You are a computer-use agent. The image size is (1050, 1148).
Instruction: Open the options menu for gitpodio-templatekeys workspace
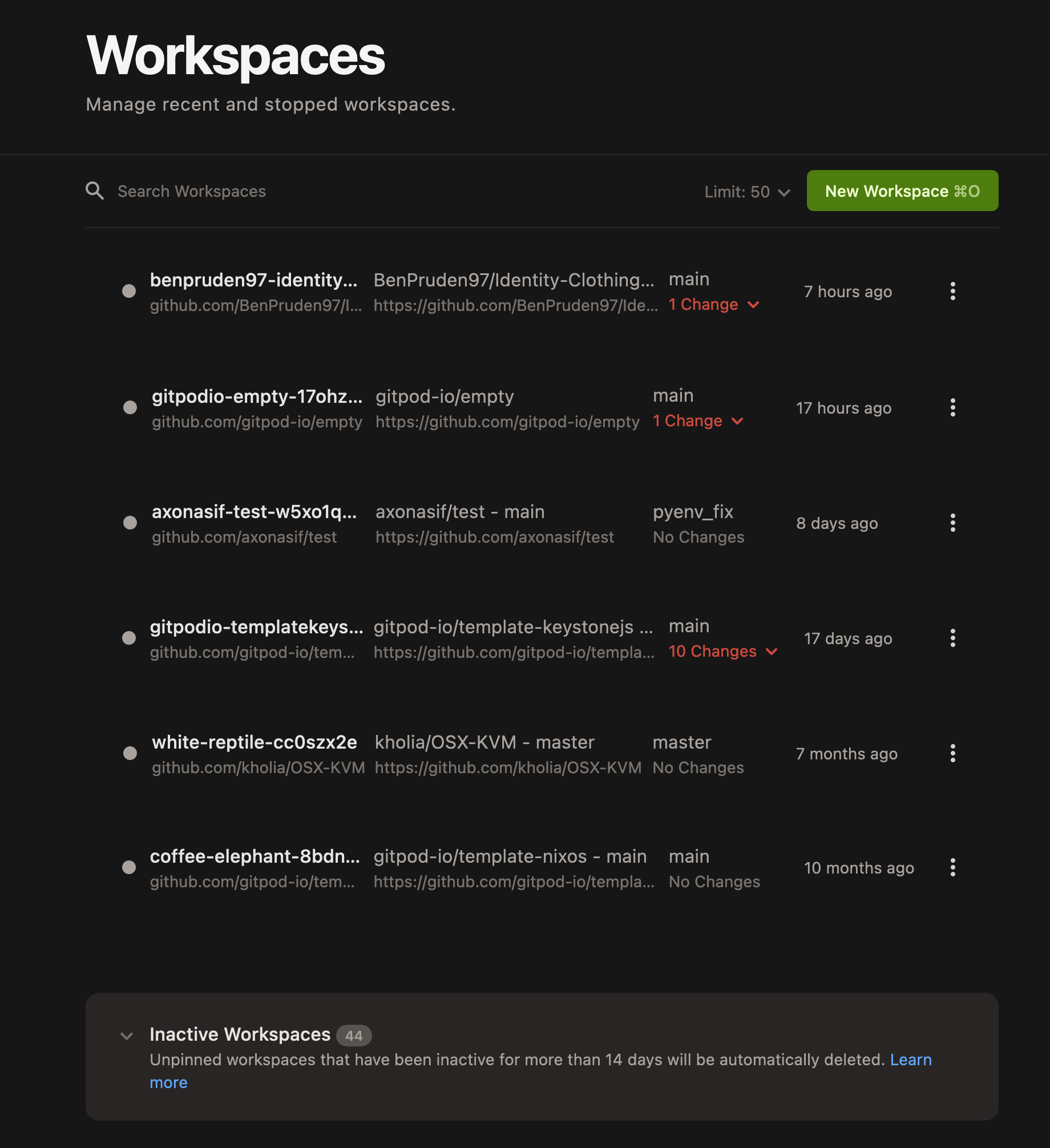[x=953, y=638]
